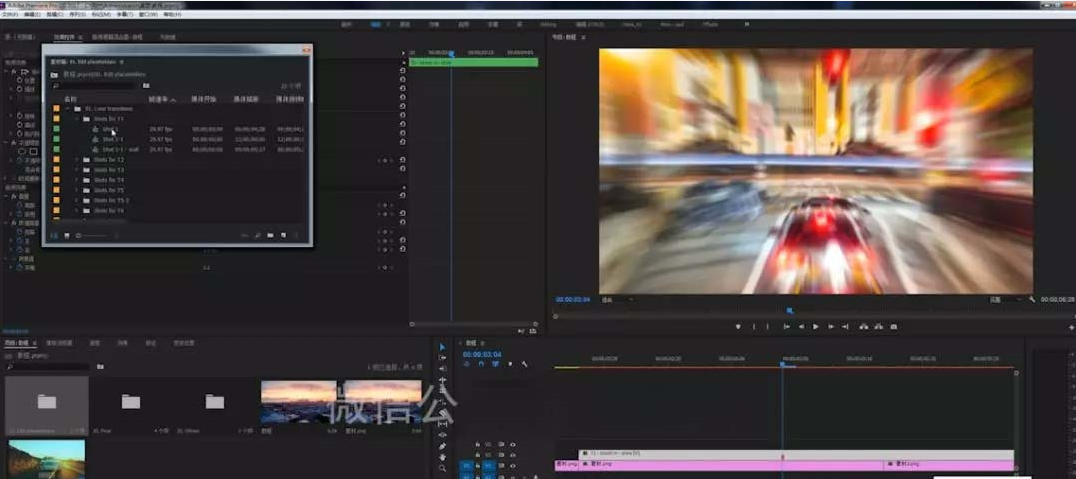Reset the Motion effect in Effect Controls
Image resolution: width=1076 pixels, height=479 pixels.
403,71
